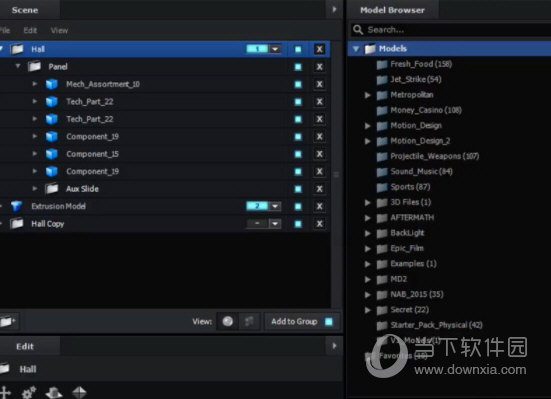Open the Hall layer number dropdown

tap(275, 49)
